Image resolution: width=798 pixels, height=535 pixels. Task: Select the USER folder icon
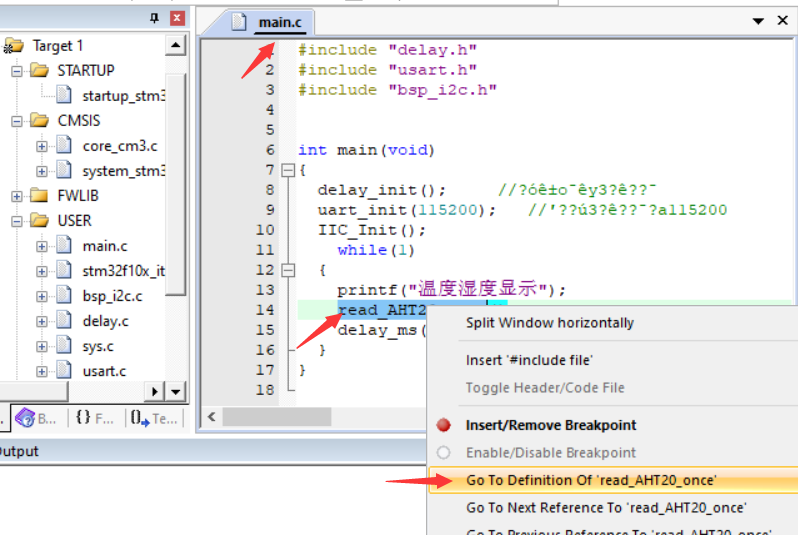coord(39,220)
